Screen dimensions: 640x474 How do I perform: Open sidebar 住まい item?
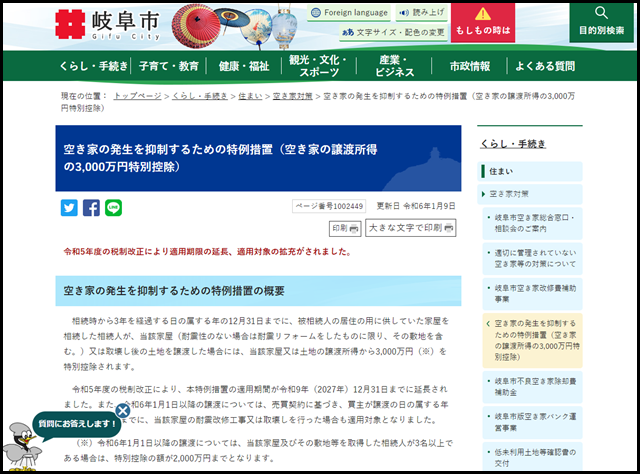530,171
